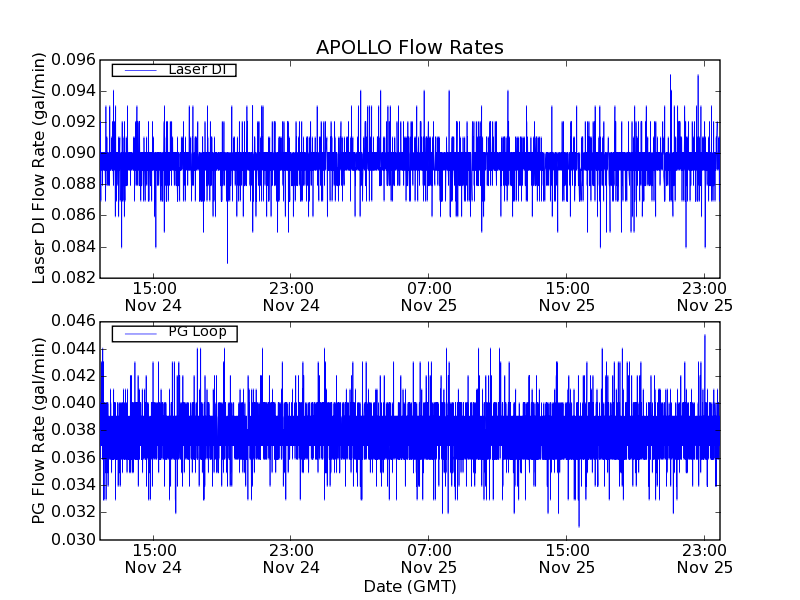The image size is (800, 600).
Task: Click the Date (GMT) x-axis label
Action: pyautogui.click(x=409, y=587)
